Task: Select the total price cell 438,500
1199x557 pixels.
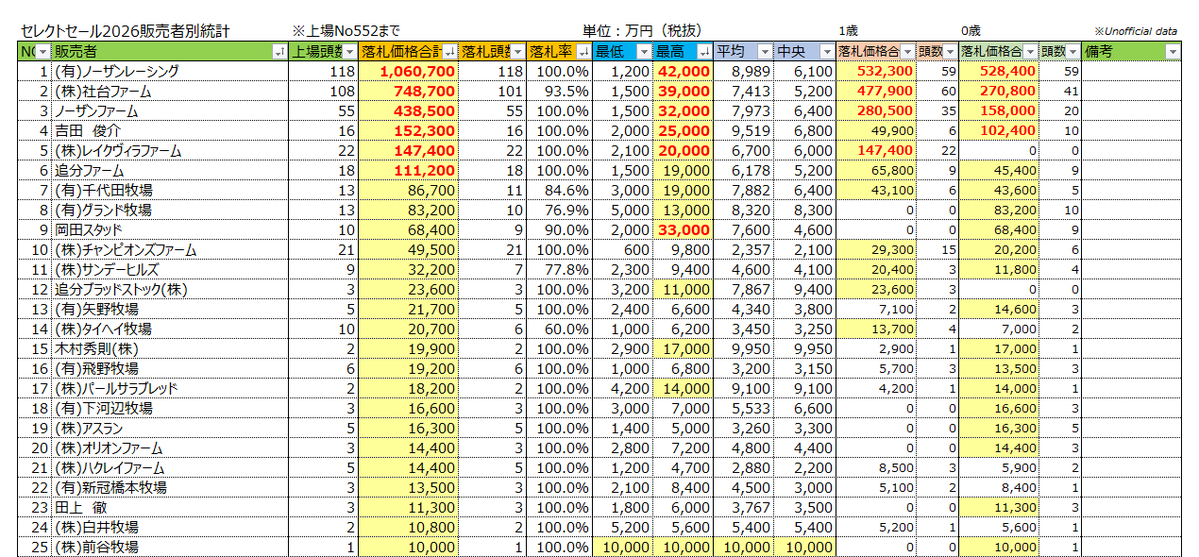Action: click(x=408, y=111)
